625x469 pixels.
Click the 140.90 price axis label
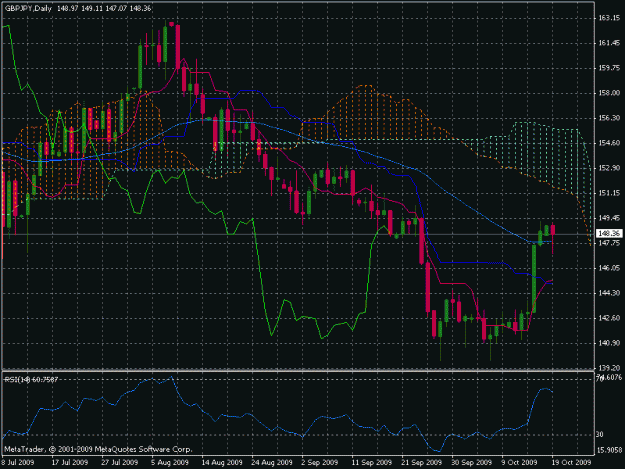click(609, 343)
